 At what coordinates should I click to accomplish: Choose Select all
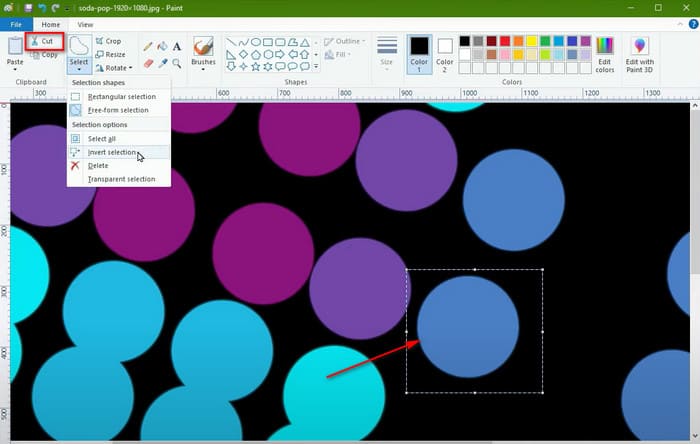[x=118, y=139]
